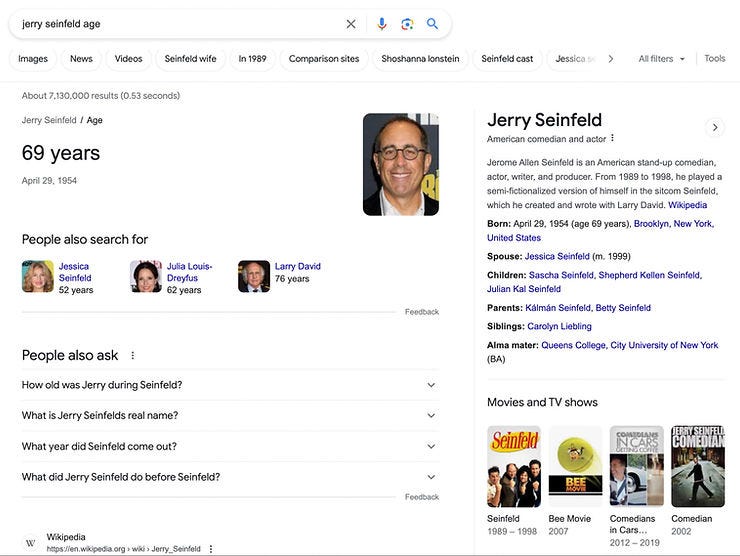740x556 pixels.
Task: Clear the search box with X icon
Action: coord(351,24)
